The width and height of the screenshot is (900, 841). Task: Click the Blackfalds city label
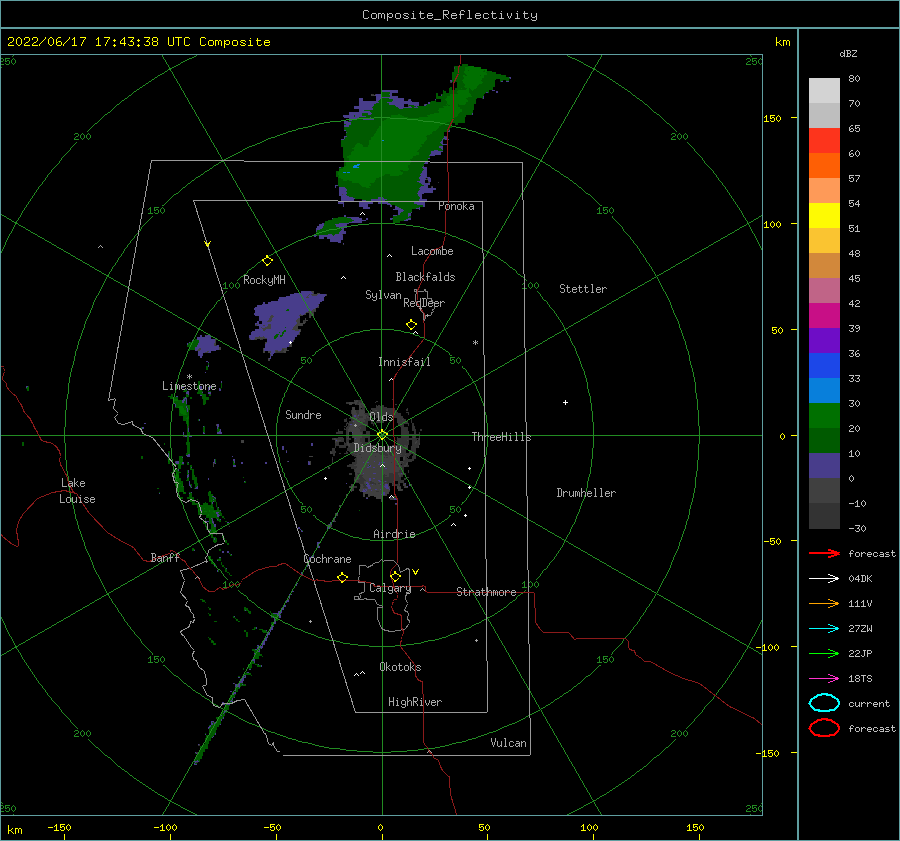[x=425, y=277]
